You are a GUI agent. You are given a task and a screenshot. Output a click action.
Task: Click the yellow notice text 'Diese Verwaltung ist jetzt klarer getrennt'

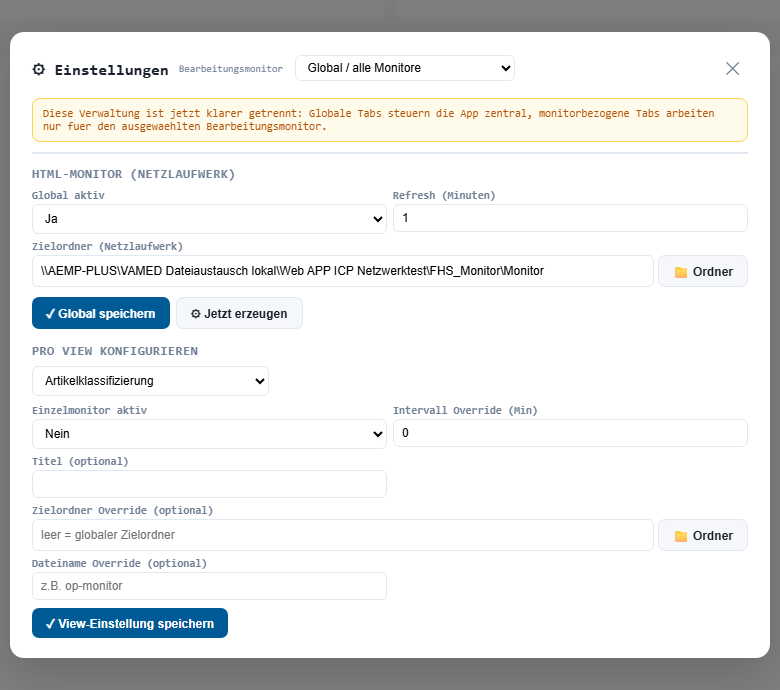click(172, 113)
